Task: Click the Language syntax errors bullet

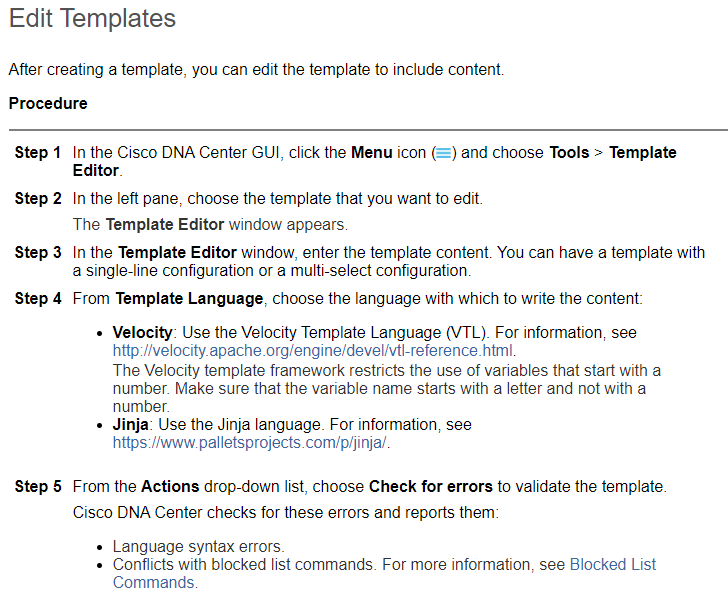Action: tap(199, 546)
